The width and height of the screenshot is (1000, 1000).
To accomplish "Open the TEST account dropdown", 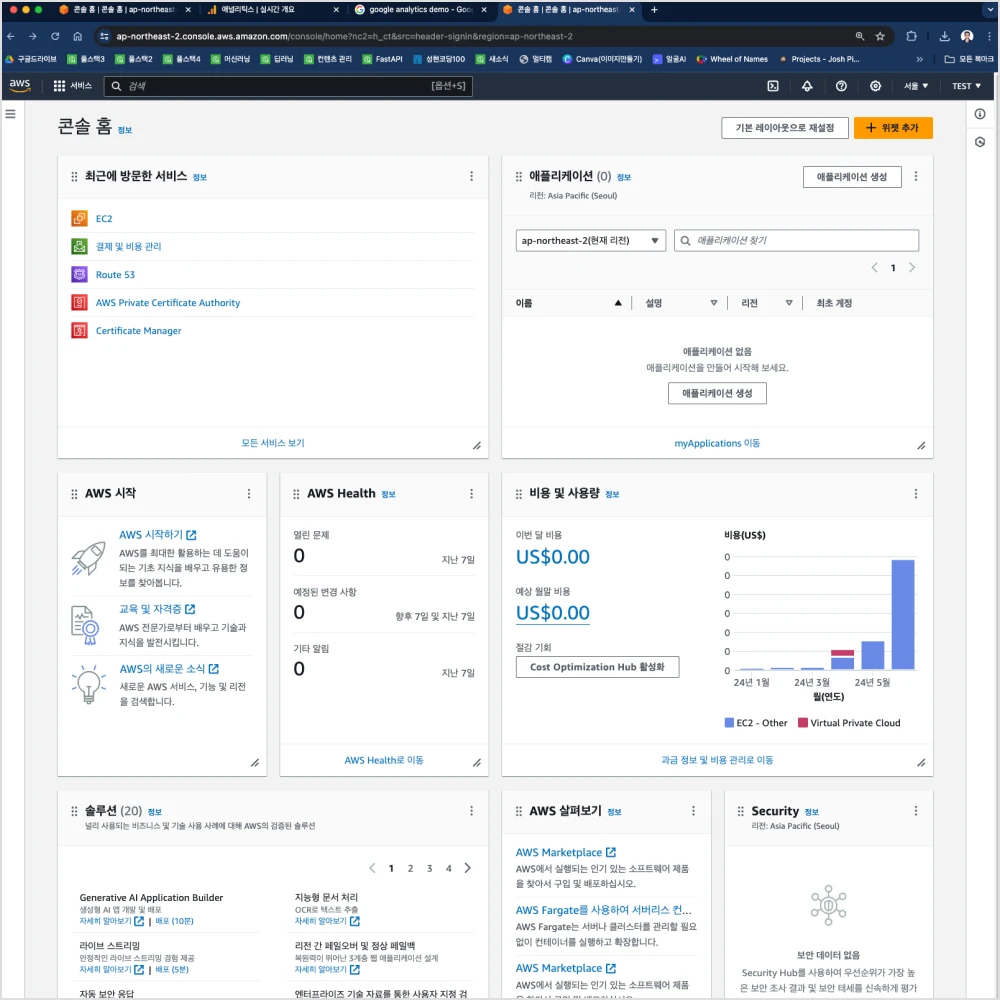I will click(966, 85).
